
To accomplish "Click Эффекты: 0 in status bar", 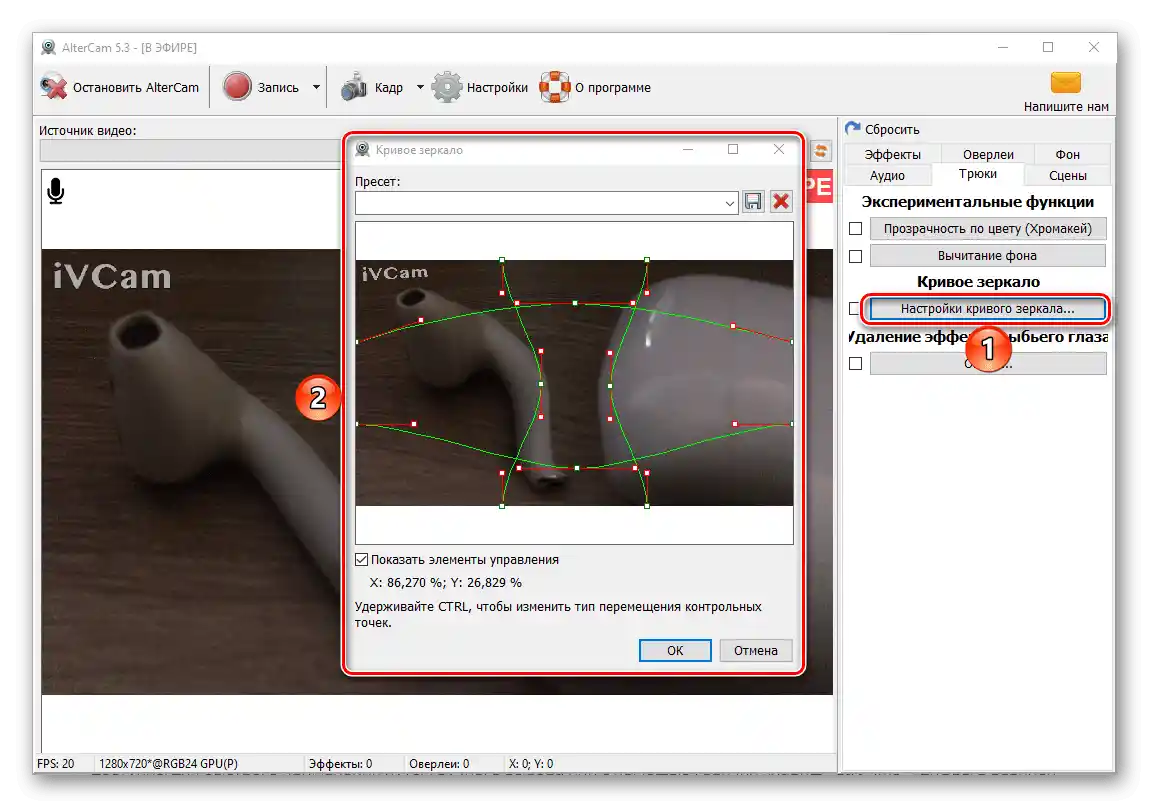I will click(x=340, y=764).
